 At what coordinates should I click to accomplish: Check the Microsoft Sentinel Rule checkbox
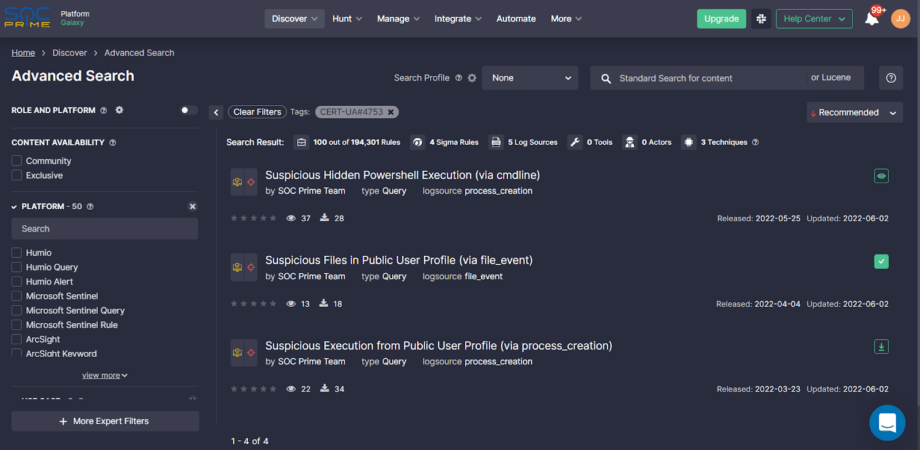pos(16,324)
